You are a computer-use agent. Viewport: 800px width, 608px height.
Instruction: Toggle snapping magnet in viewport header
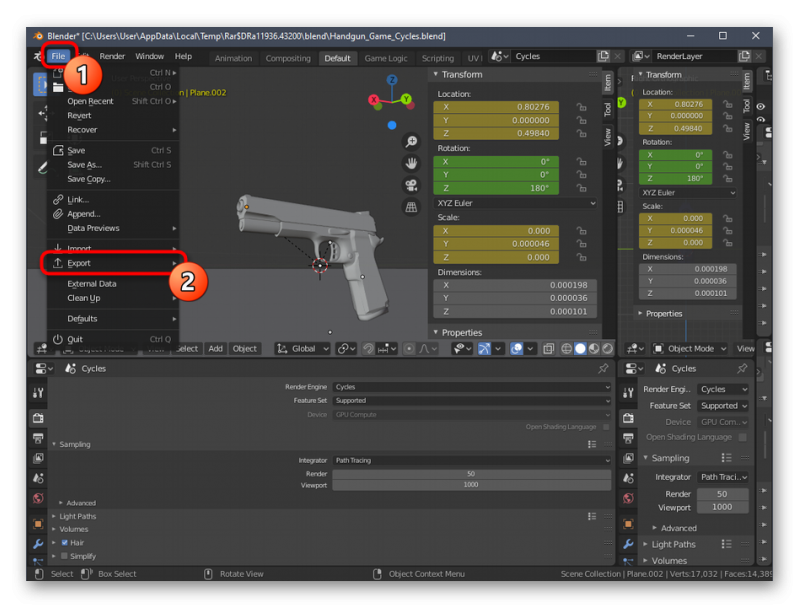tap(368, 348)
